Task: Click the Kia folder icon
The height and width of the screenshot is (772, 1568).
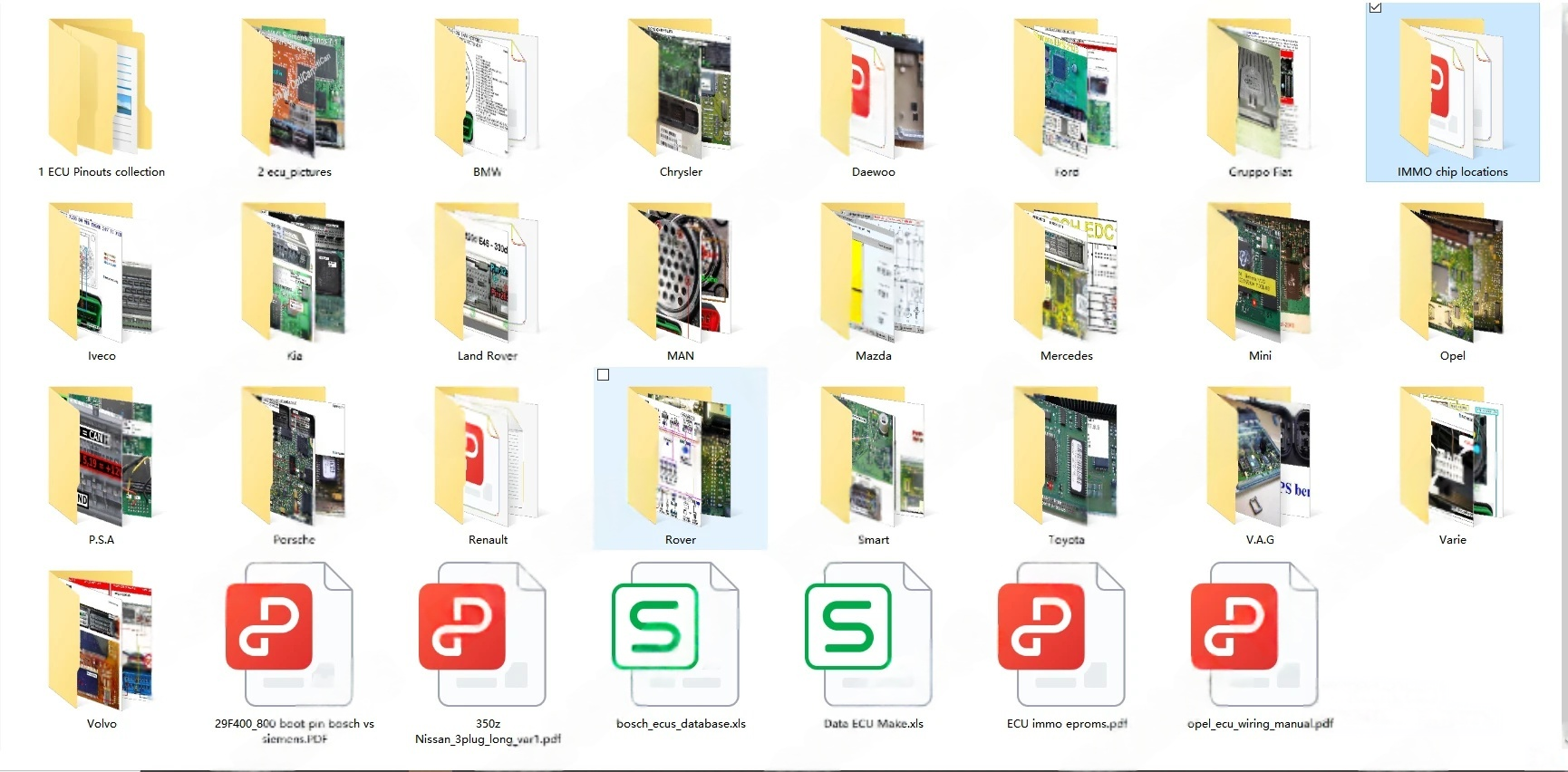Action: [x=294, y=272]
